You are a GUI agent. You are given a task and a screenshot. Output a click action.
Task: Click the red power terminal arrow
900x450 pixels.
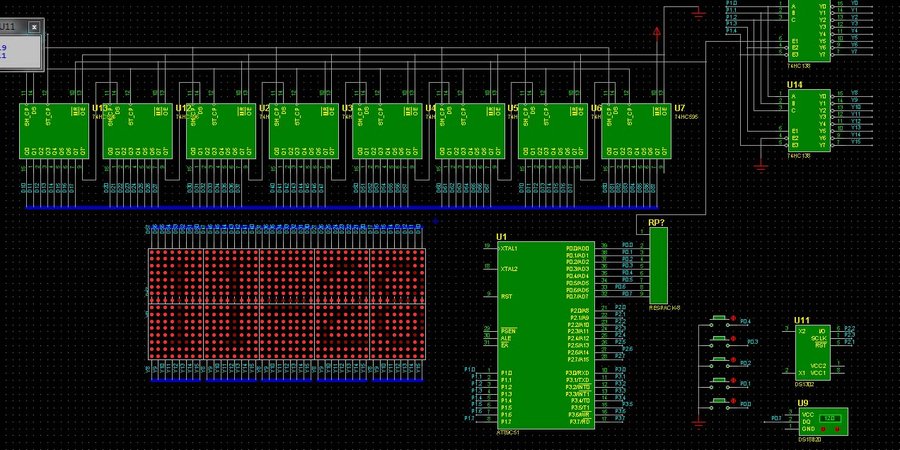pyautogui.click(x=656, y=33)
